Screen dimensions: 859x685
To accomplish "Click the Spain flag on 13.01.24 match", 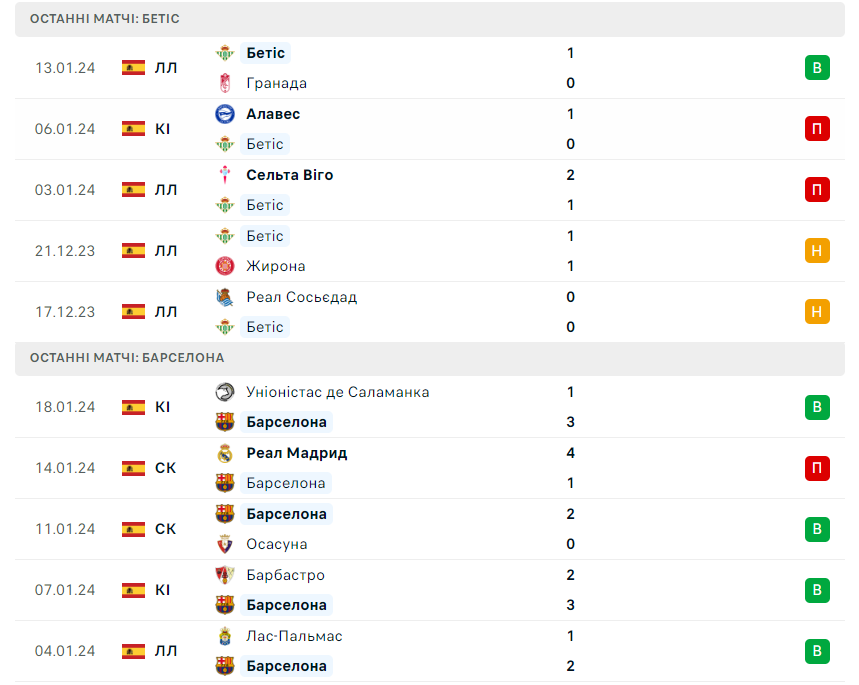I will pos(133,67).
